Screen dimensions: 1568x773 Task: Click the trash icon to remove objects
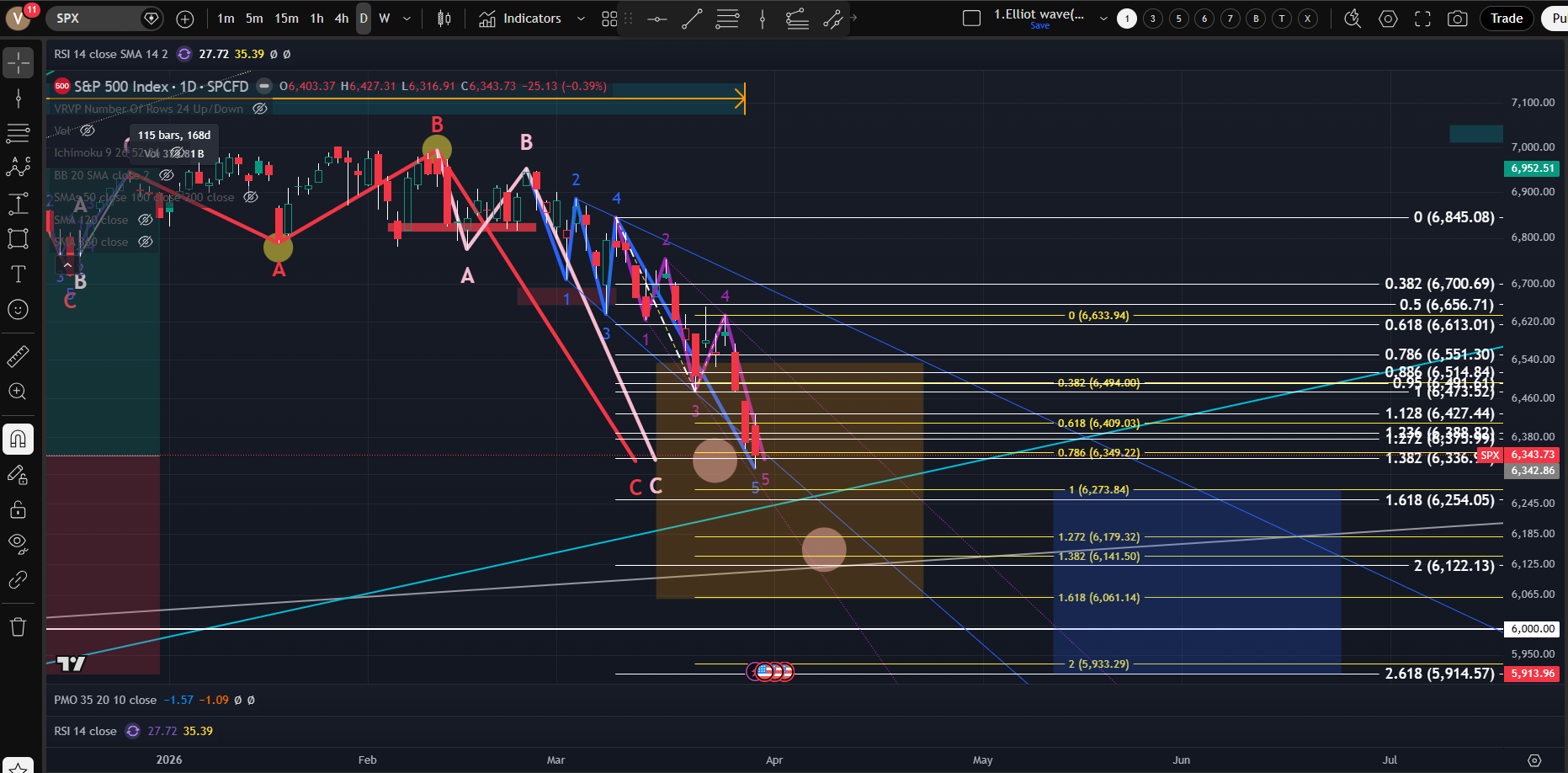(x=18, y=626)
